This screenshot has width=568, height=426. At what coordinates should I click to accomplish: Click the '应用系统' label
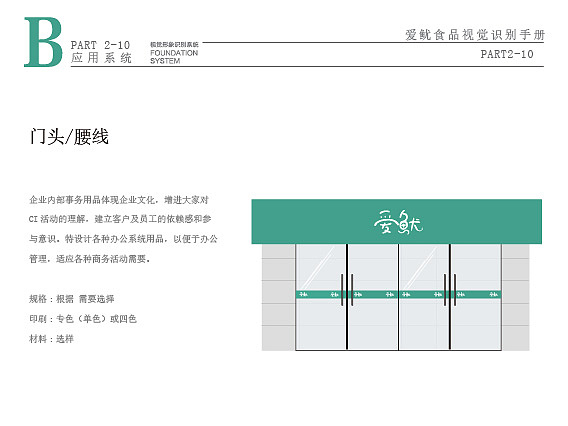(x=101, y=58)
